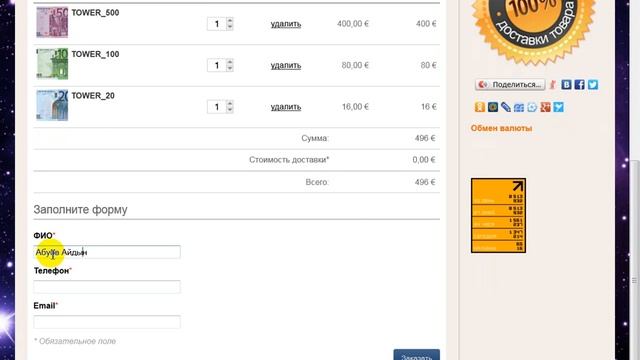The width and height of the screenshot is (640, 360).
Task: Share via the Google+ icon
Action: 545,107
